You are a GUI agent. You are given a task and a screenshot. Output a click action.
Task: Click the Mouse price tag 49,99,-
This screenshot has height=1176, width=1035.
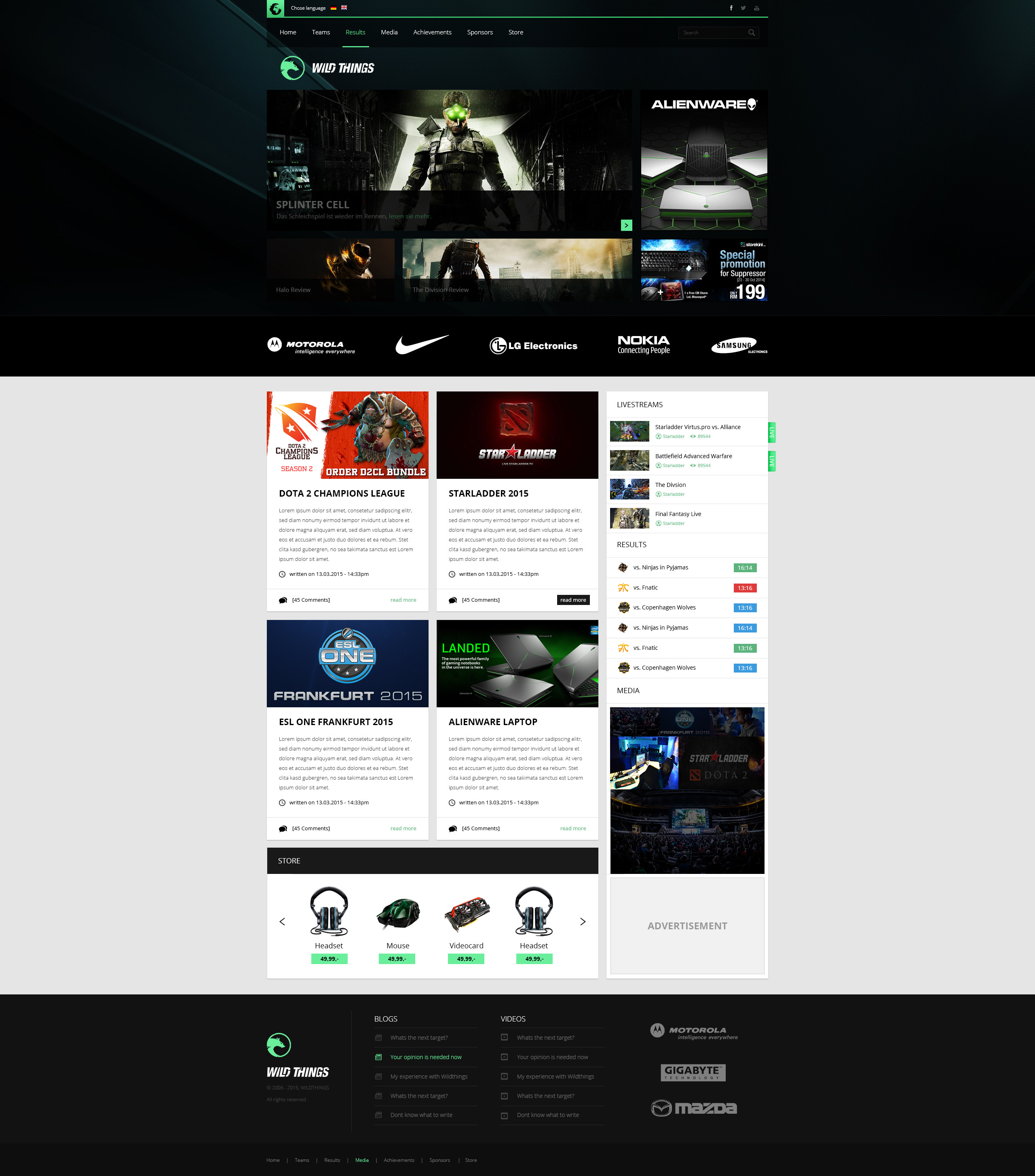click(397, 958)
